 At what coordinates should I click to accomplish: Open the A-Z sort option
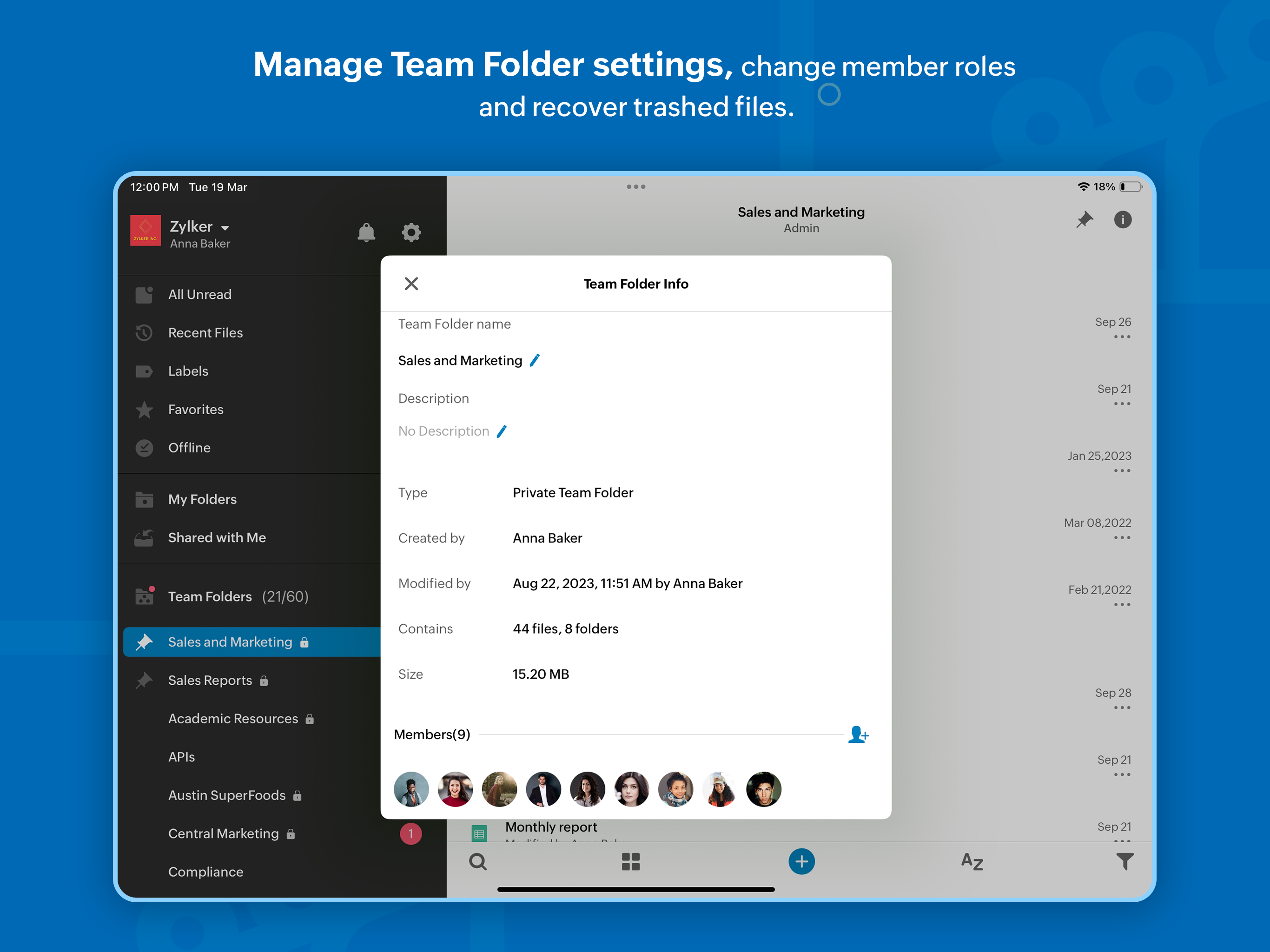972,861
